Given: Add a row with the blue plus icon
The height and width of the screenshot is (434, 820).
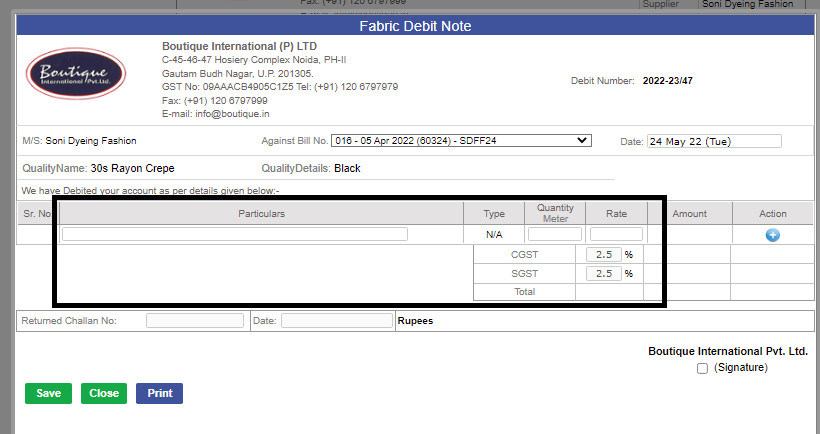Looking at the screenshot, I should click(772, 235).
